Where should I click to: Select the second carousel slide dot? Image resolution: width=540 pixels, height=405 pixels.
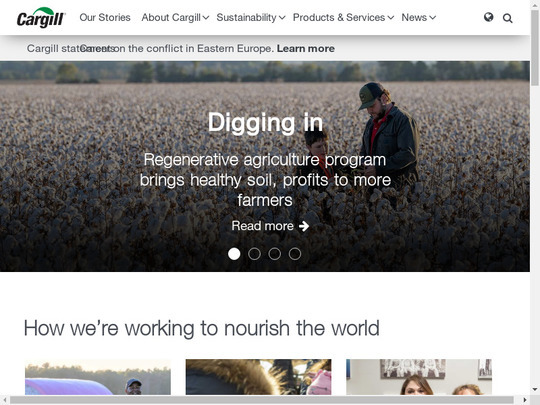pyautogui.click(x=254, y=254)
